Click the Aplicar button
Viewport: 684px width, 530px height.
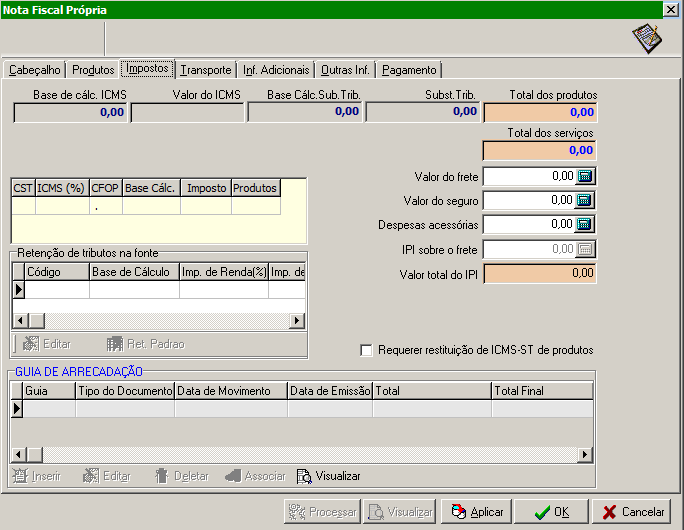(x=476, y=511)
